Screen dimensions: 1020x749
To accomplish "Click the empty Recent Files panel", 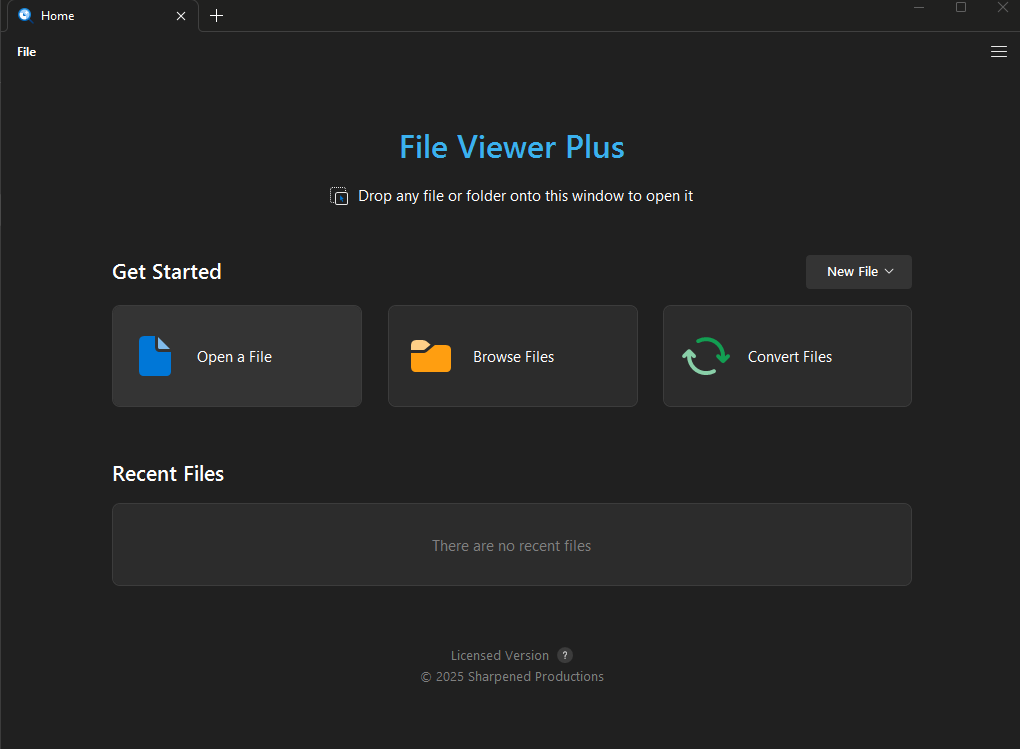I will coord(511,545).
